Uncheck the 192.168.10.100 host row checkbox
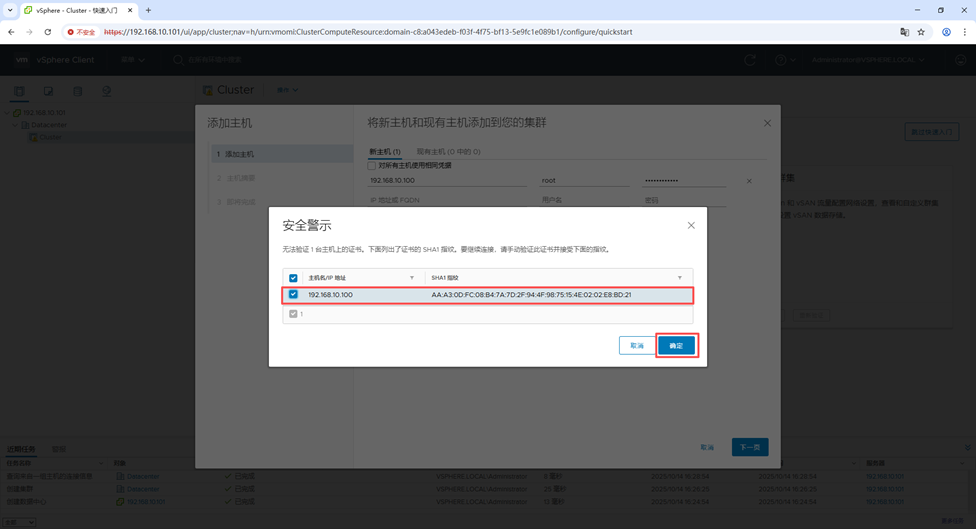This screenshot has height=529, width=976. [x=293, y=295]
